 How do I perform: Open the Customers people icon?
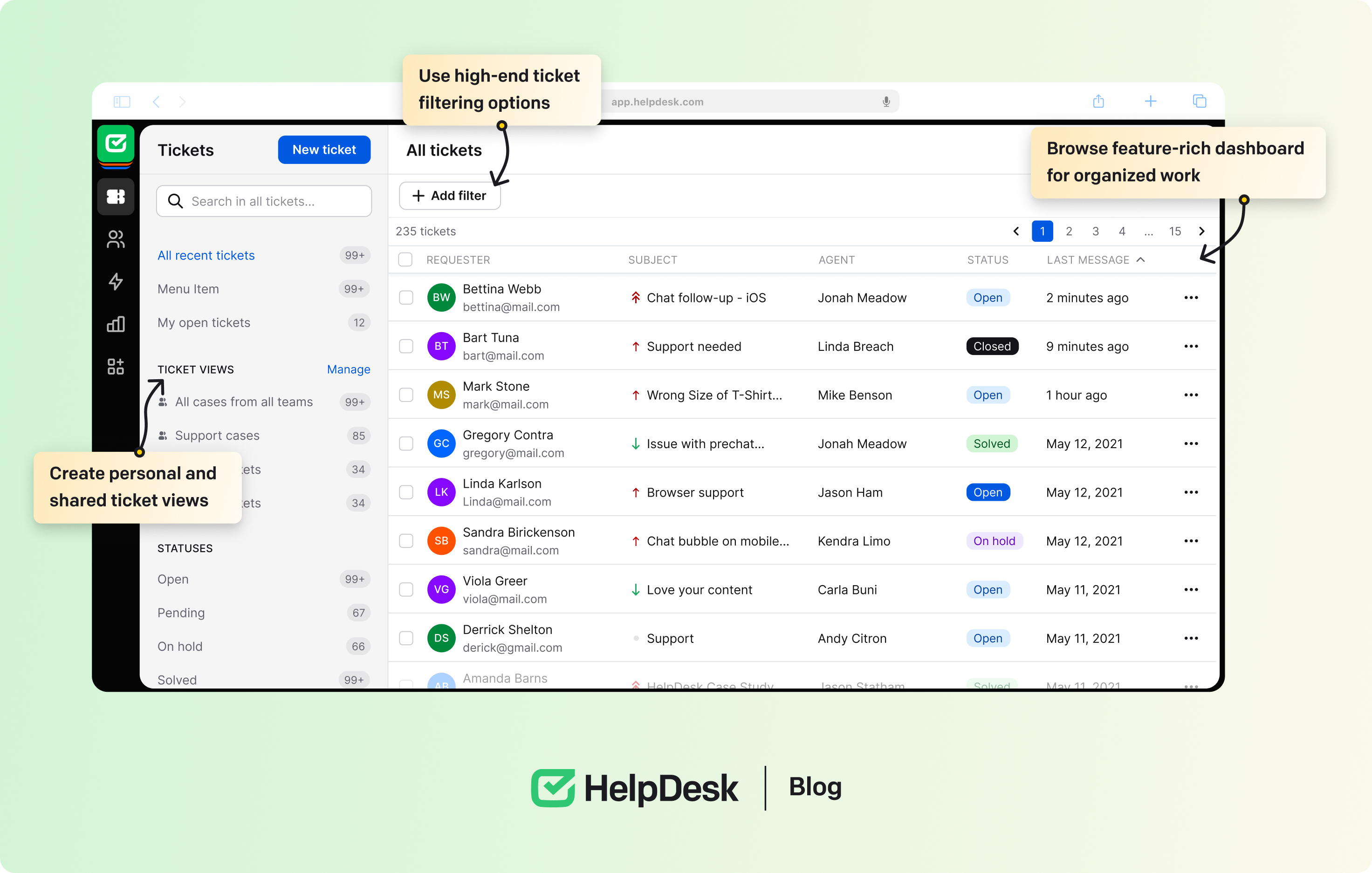116,239
